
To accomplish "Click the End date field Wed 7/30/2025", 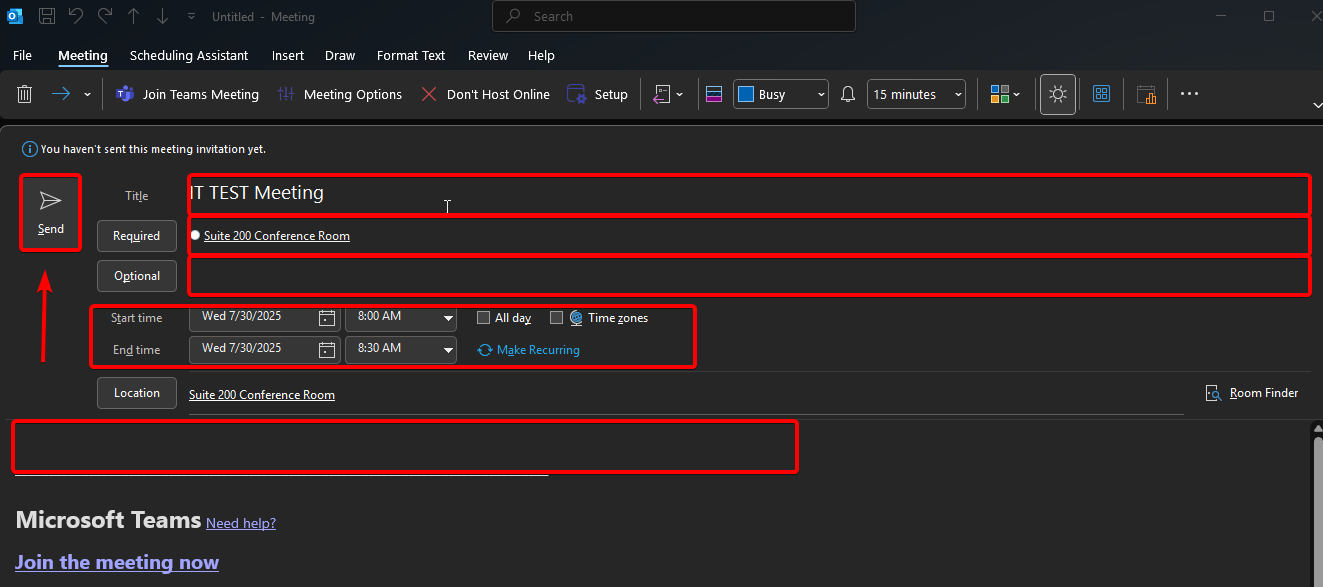I will [252, 349].
